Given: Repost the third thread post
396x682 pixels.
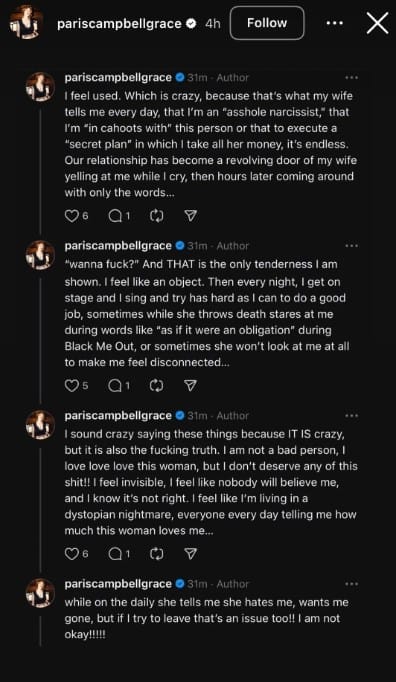Looking at the screenshot, I should (x=156, y=554).
